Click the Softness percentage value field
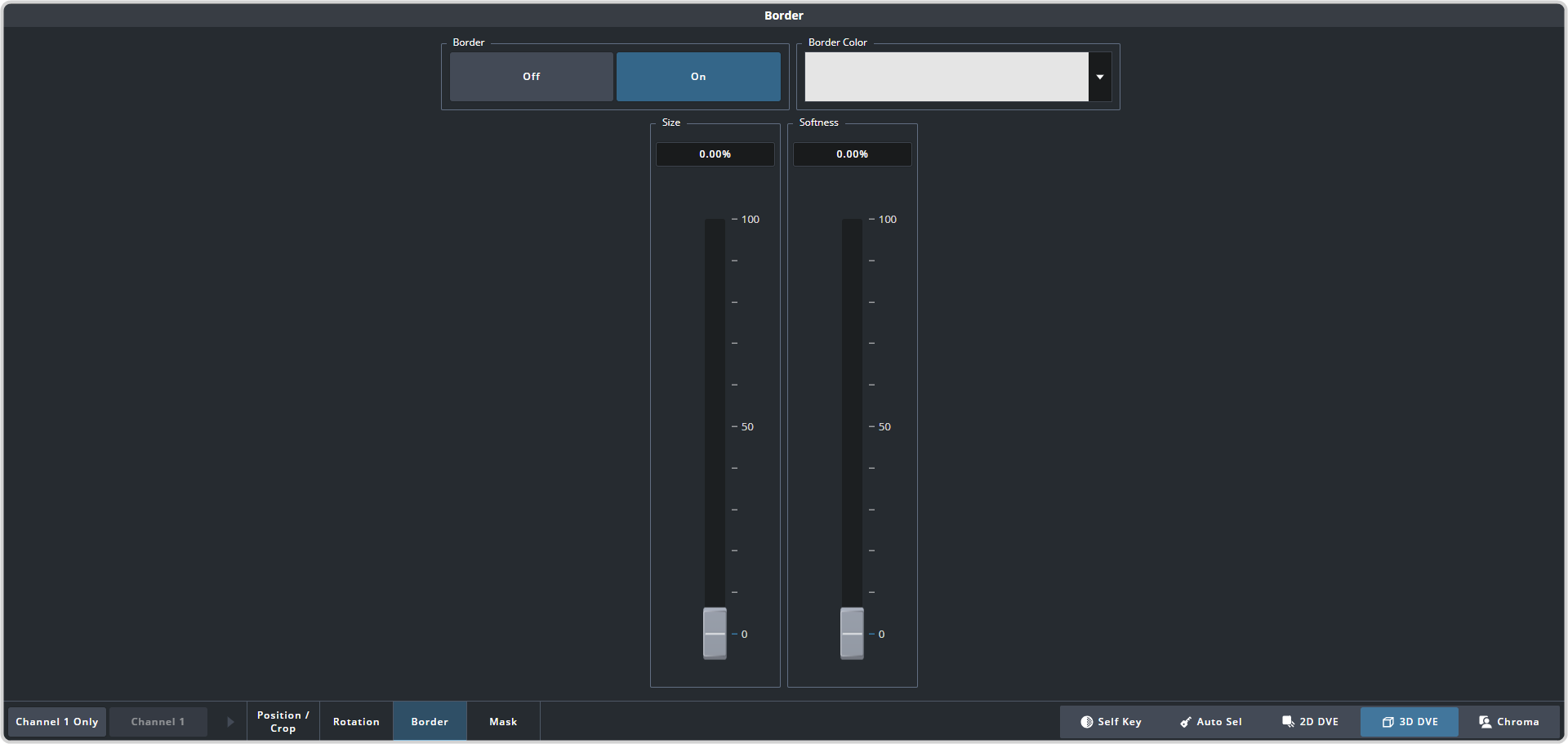This screenshot has width=1568, height=744. pyautogui.click(x=853, y=154)
